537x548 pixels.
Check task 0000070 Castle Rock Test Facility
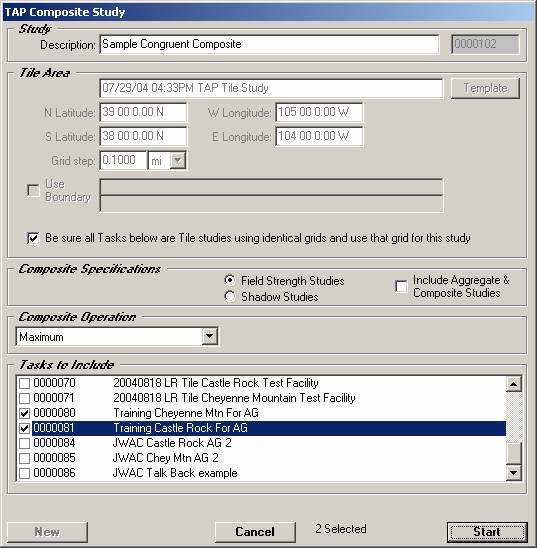click(24, 383)
